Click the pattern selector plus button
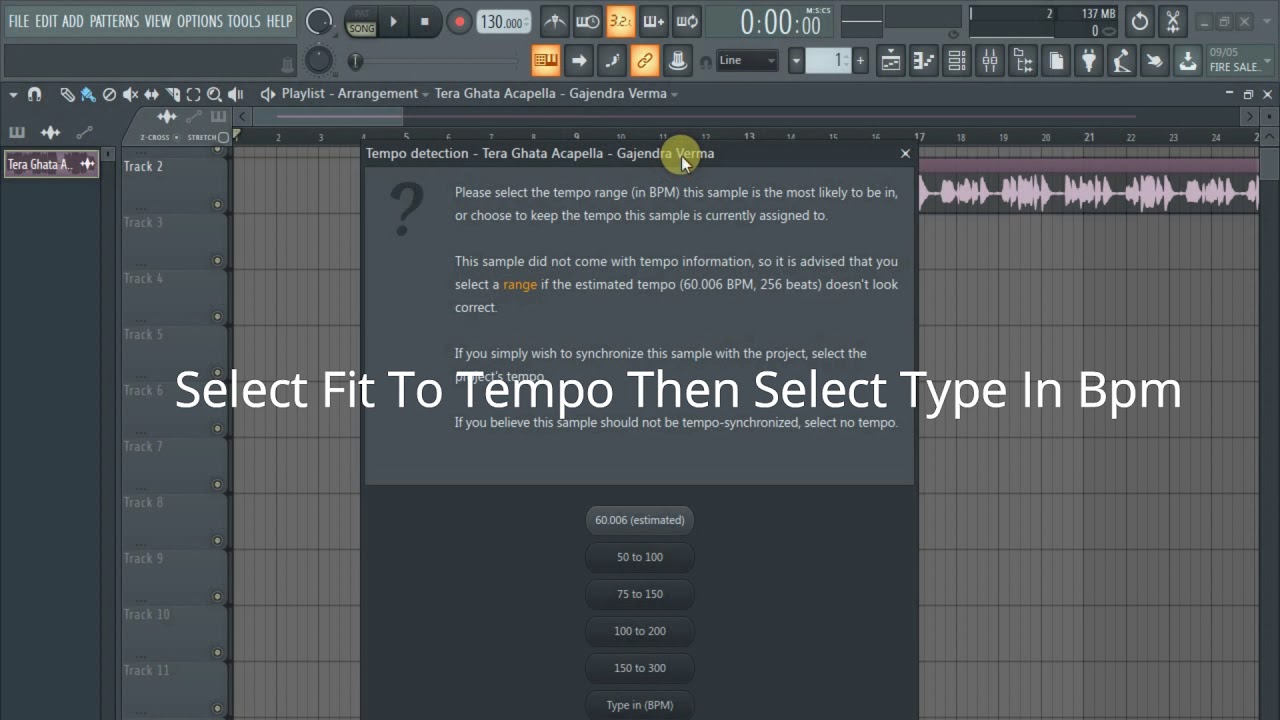 pos(860,61)
